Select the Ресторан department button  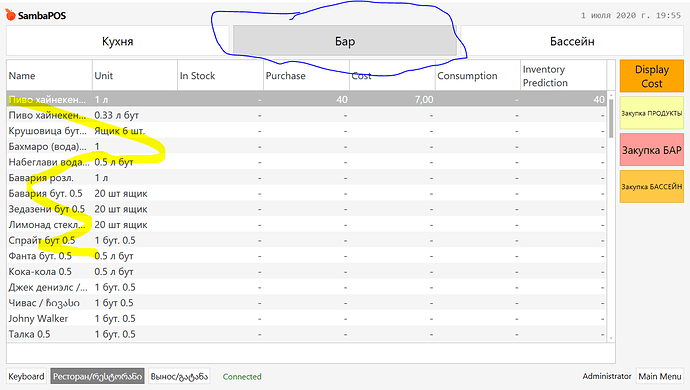[97, 376]
